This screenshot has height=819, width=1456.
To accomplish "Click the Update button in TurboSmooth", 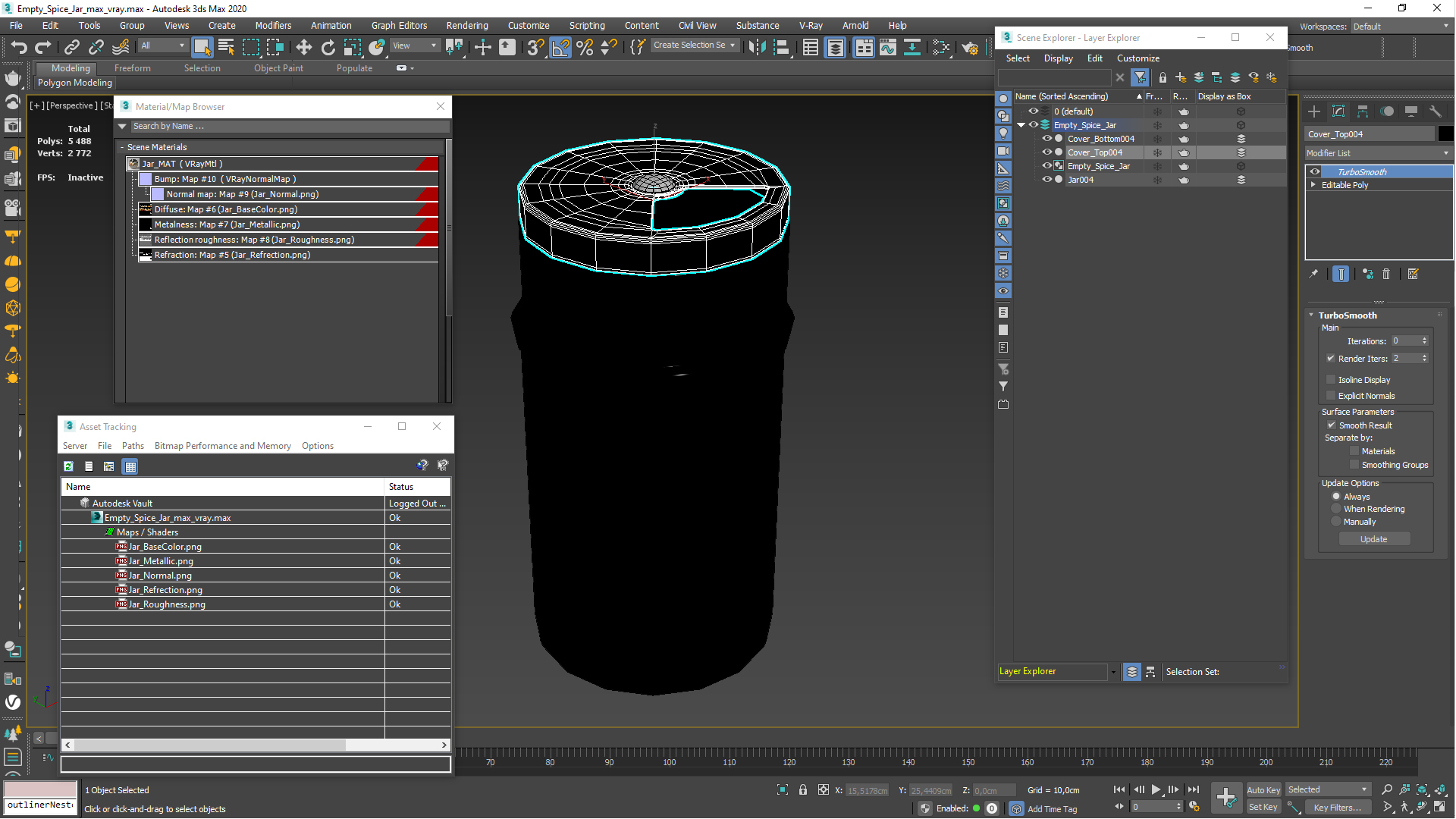I will (1374, 538).
